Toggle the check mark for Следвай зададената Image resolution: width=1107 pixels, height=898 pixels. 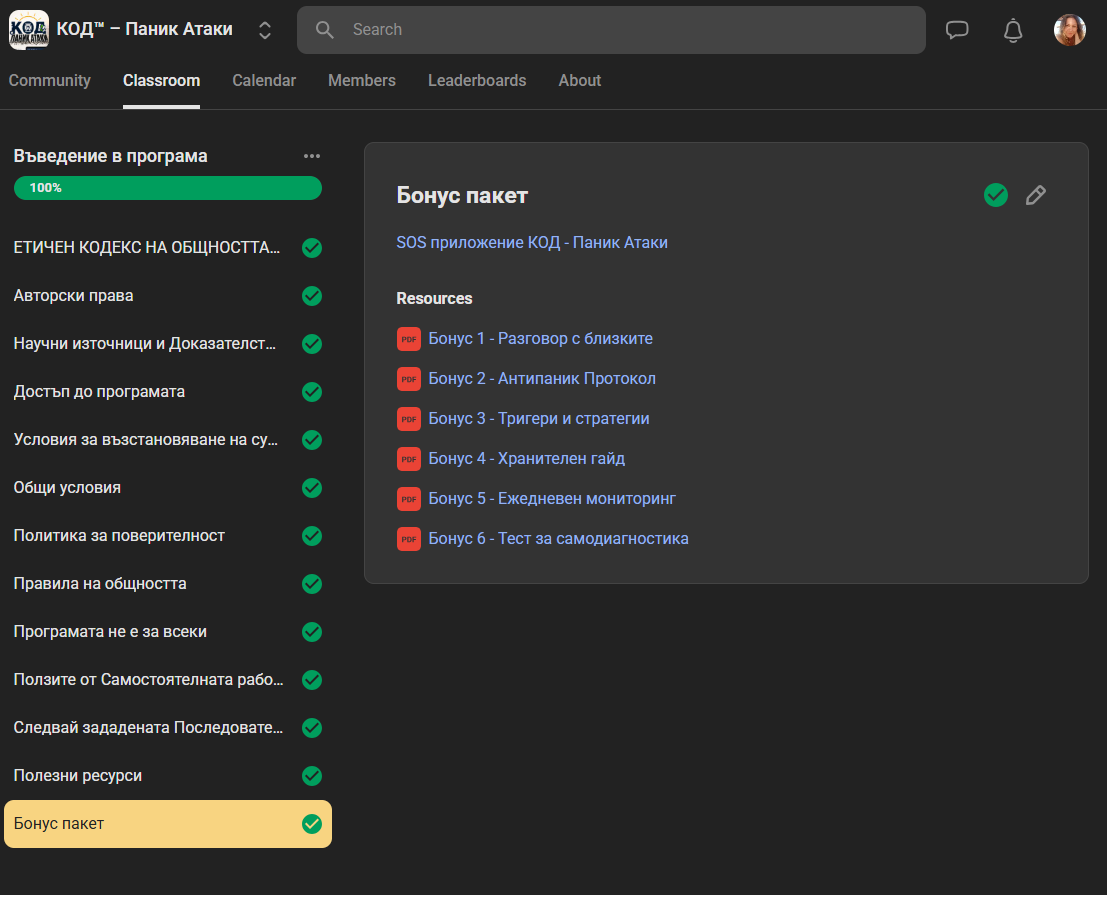click(312, 728)
